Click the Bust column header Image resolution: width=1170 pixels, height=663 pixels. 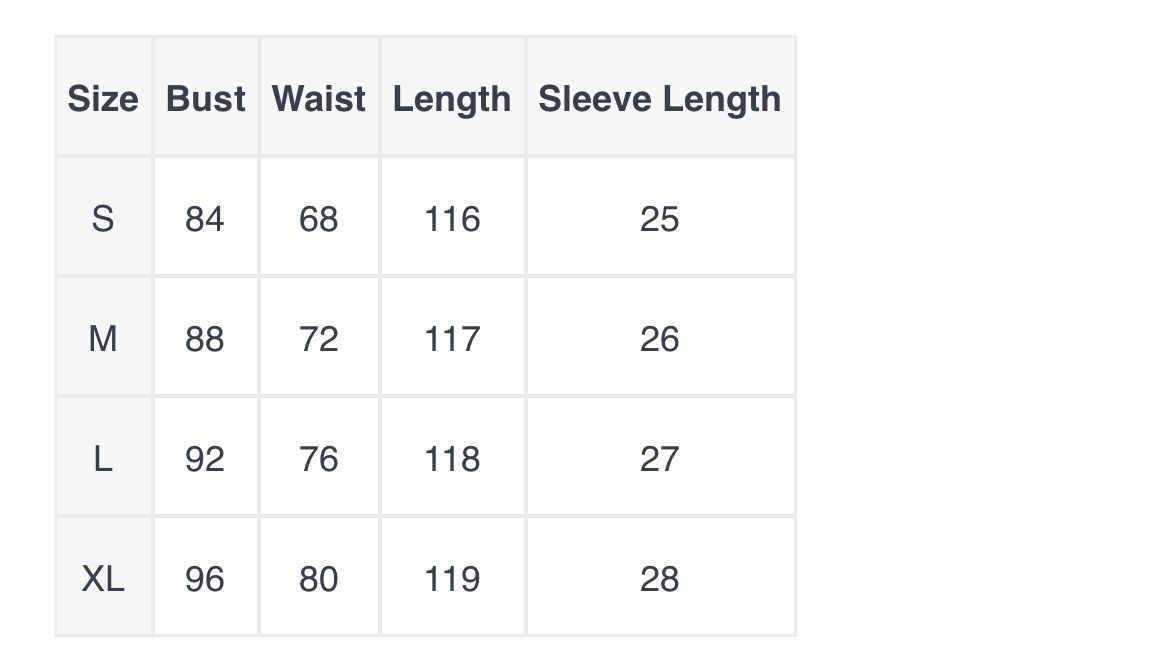tap(205, 98)
